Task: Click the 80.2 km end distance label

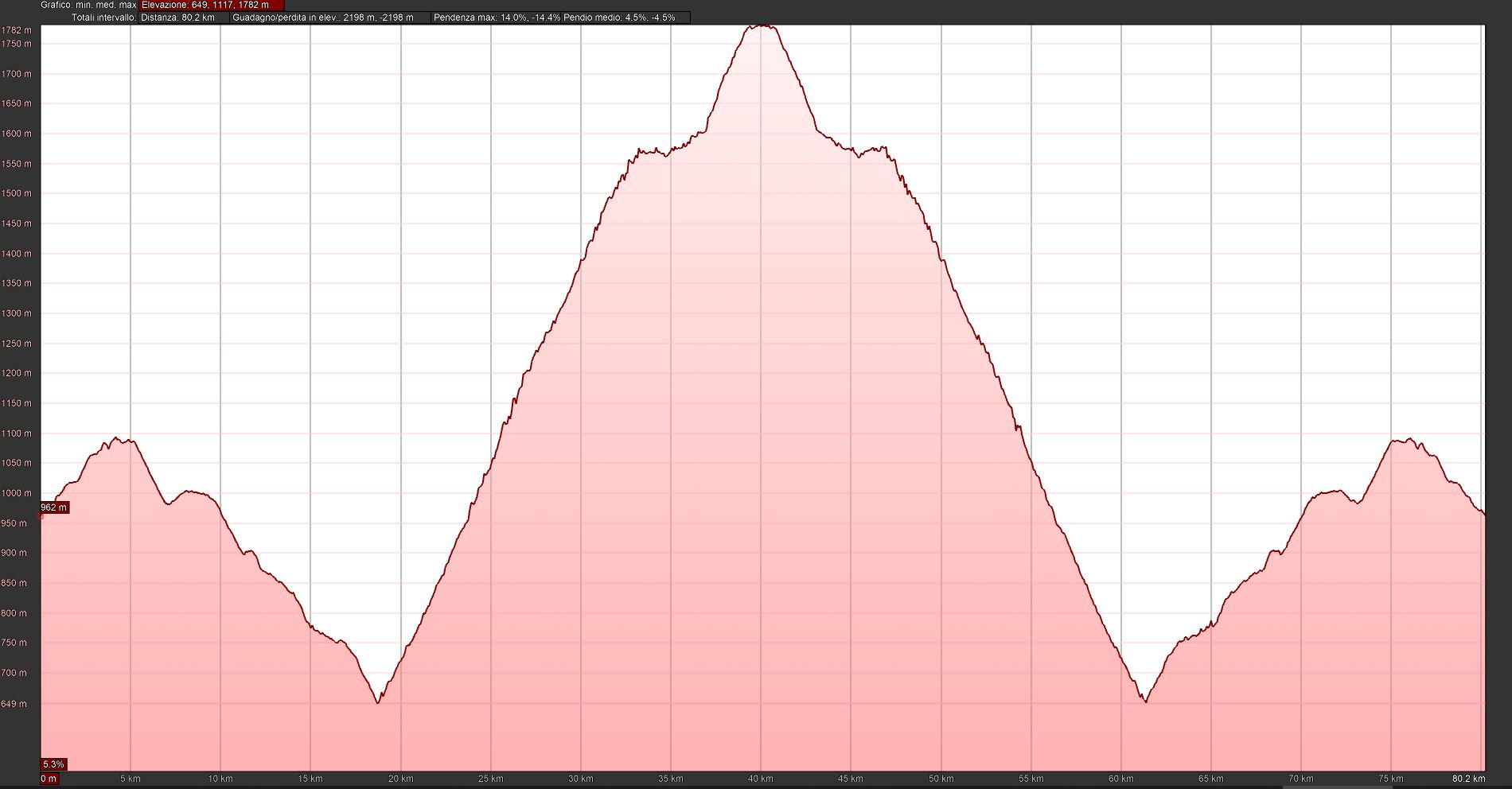Action: (1469, 779)
